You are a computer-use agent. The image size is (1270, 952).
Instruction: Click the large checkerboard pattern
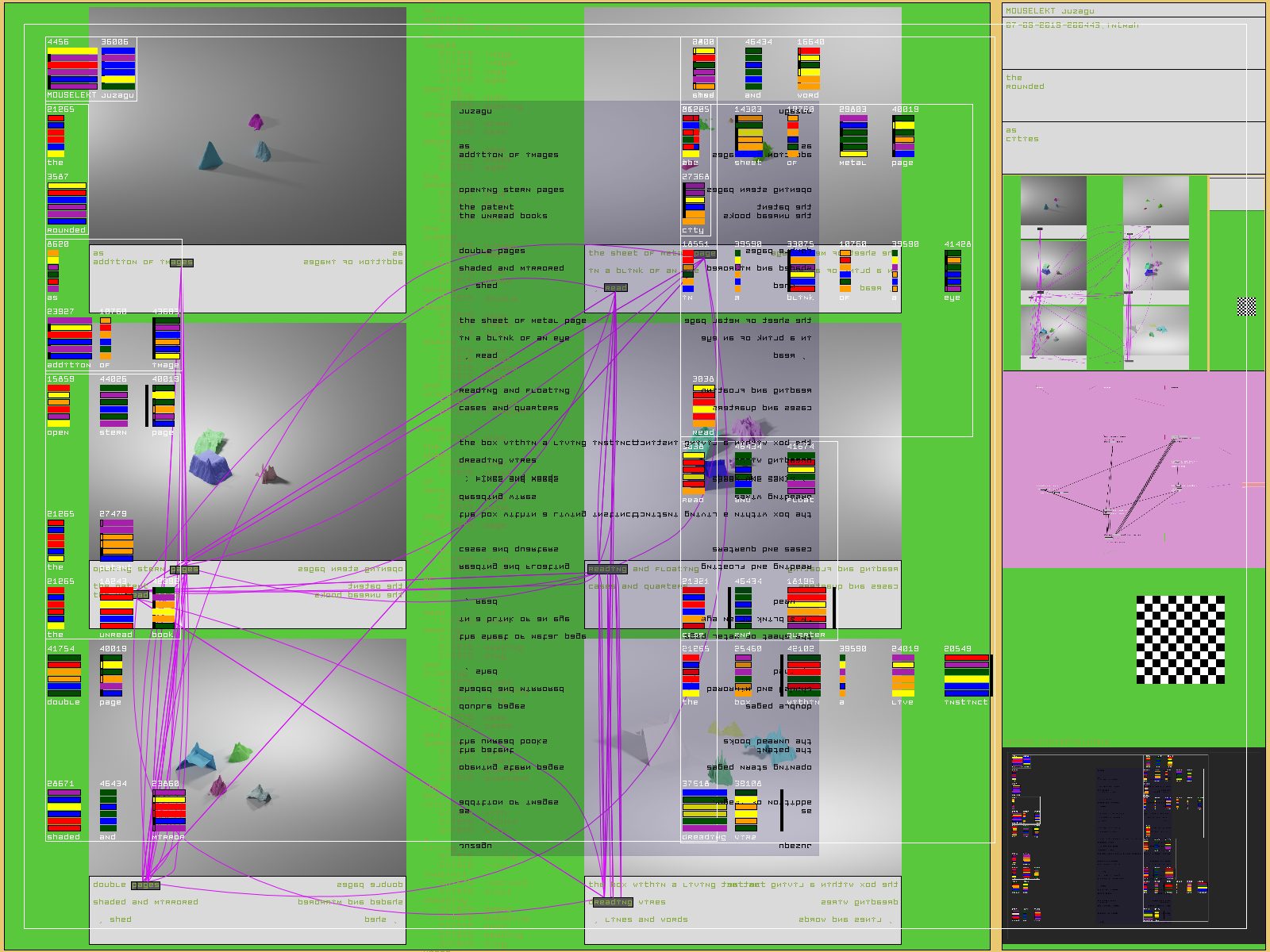[1180, 639]
